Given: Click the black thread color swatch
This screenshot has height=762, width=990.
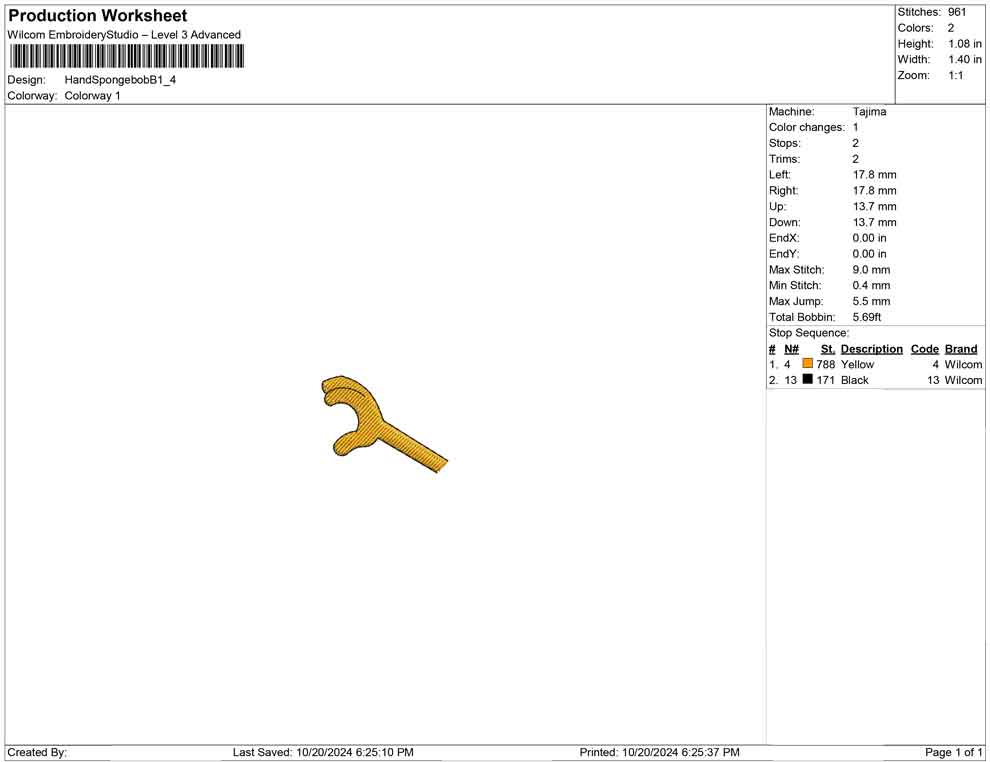Looking at the screenshot, I should 808,379.
